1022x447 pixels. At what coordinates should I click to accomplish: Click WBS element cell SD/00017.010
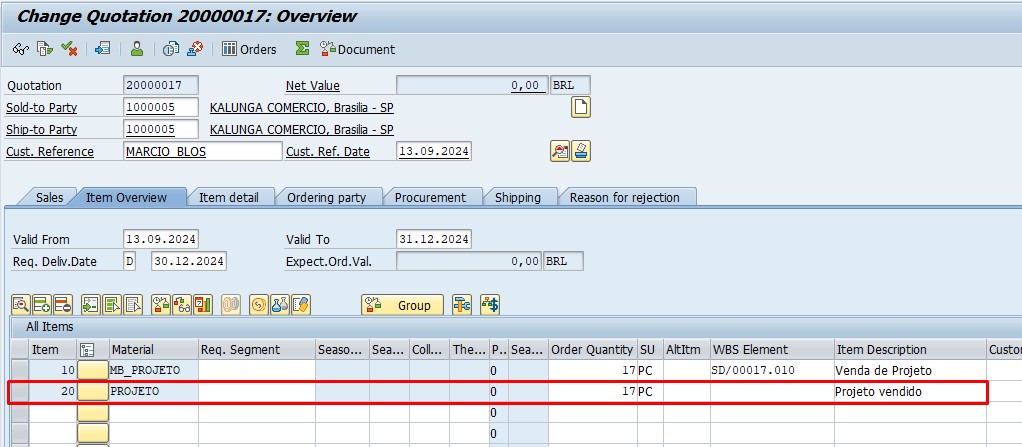(772, 370)
